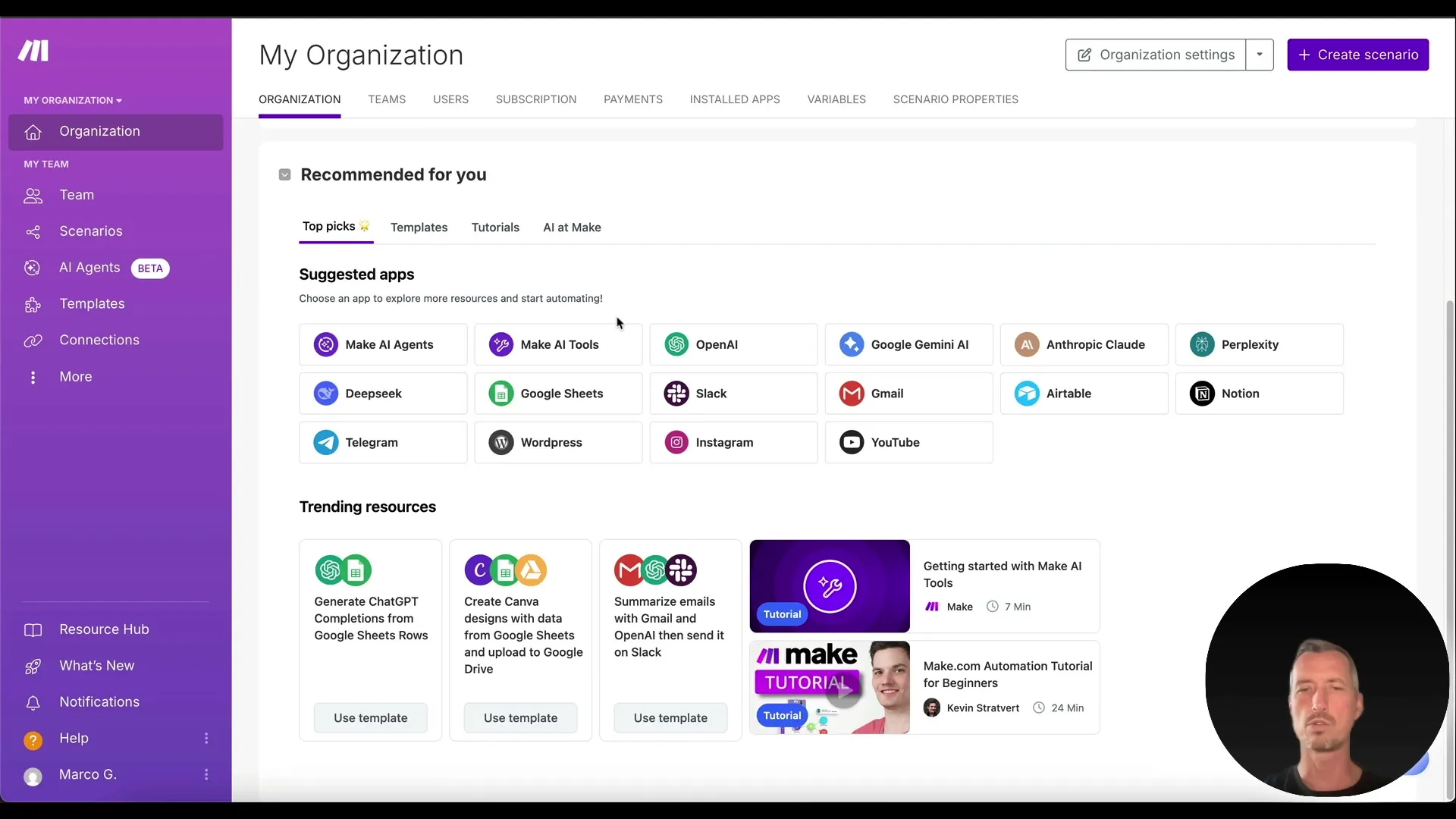1456x819 pixels.
Task: Choose the Slack app tile
Action: tap(733, 394)
